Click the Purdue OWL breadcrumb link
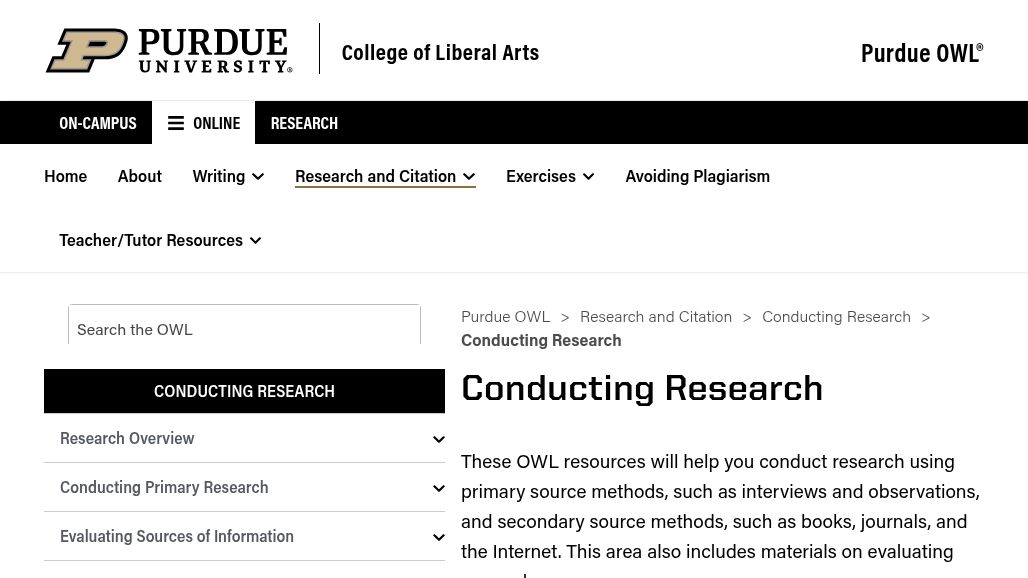Viewport: 1028px width, 578px height. (x=505, y=315)
